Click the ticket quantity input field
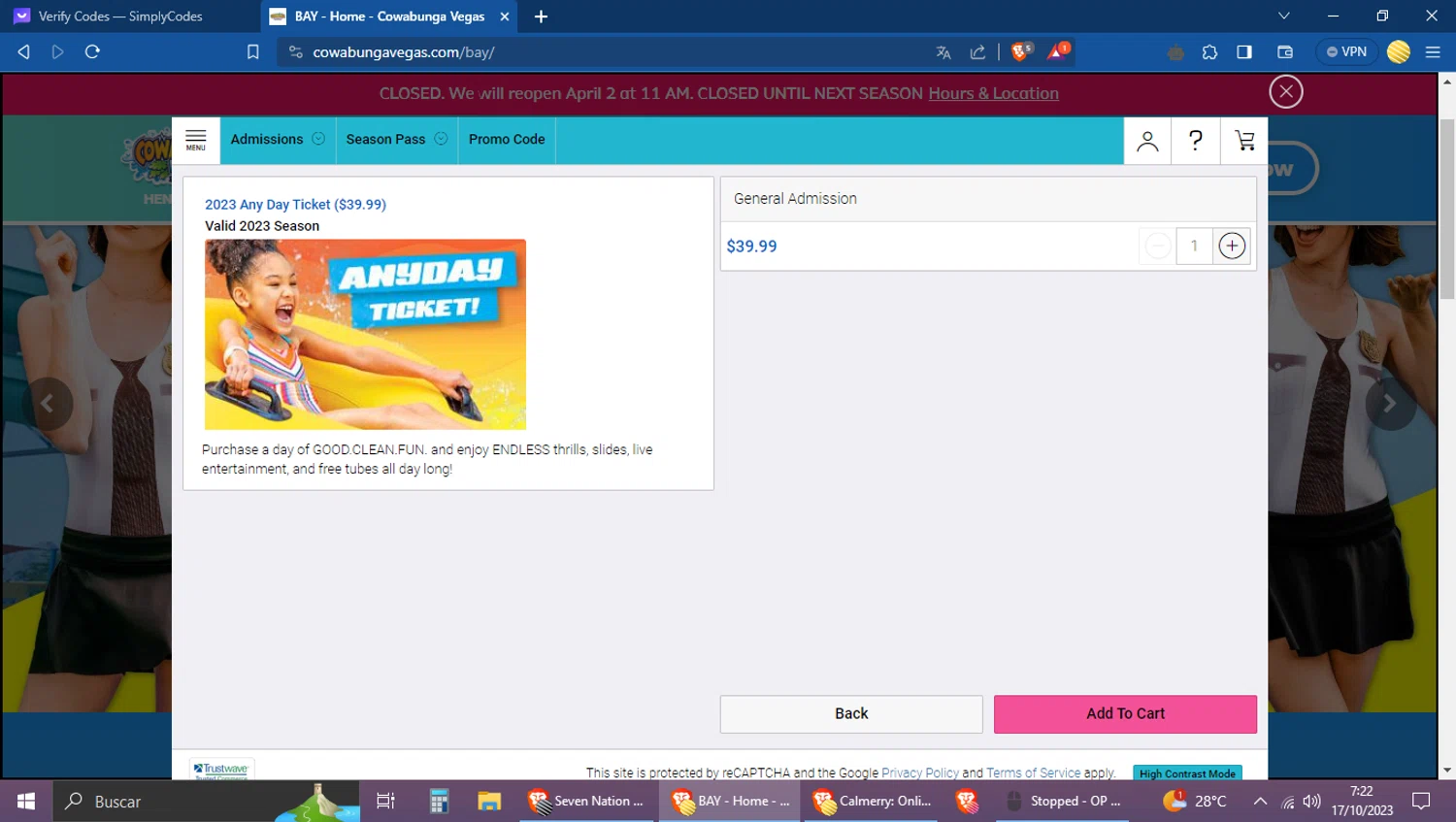Image resolution: width=1456 pixels, height=822 pixels. click(1194, 247)
